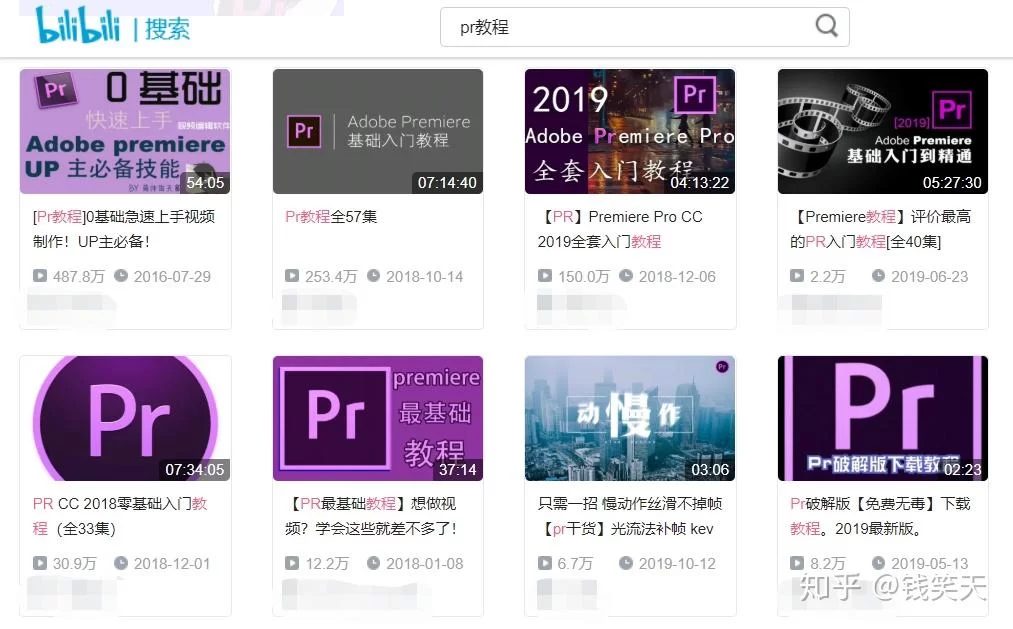Open the gray Adobe Premiere 基础入门教程 thumbnail

pos(378,131)
